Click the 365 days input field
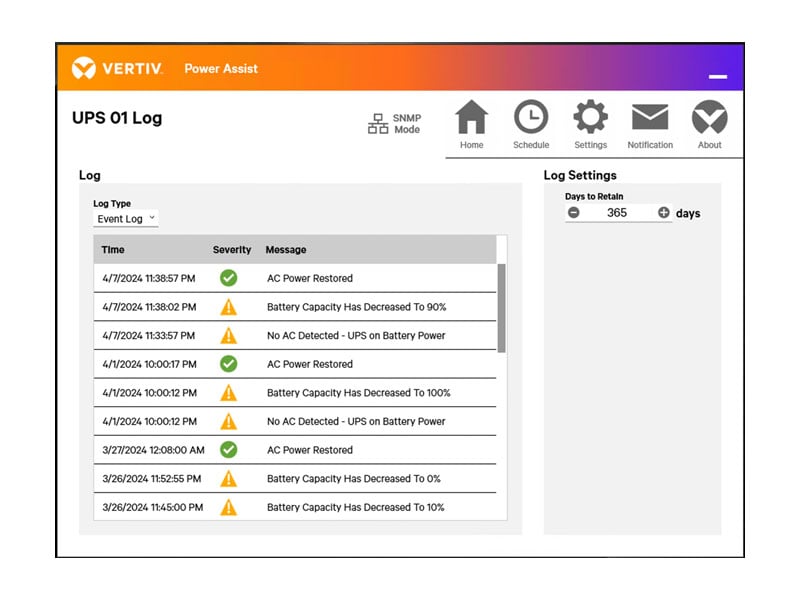The image size is (800, 600). pyautogui.click(x=618, y=213)
